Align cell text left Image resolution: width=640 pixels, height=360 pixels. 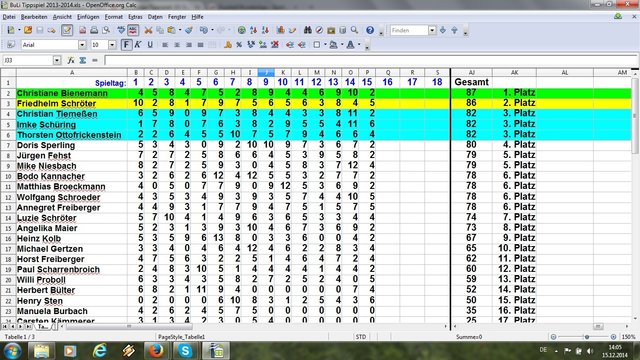coord(165,45)
